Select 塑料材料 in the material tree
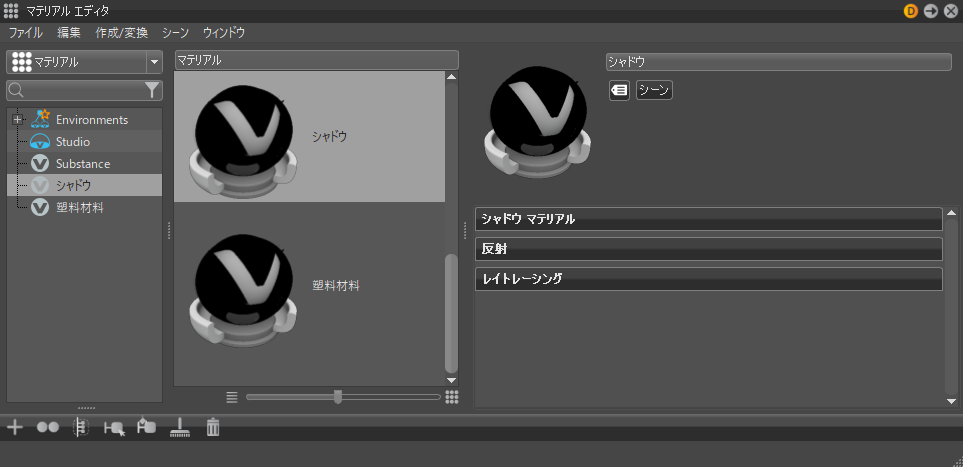This screenshot has width=963, height=467. [x=80, y=208]
